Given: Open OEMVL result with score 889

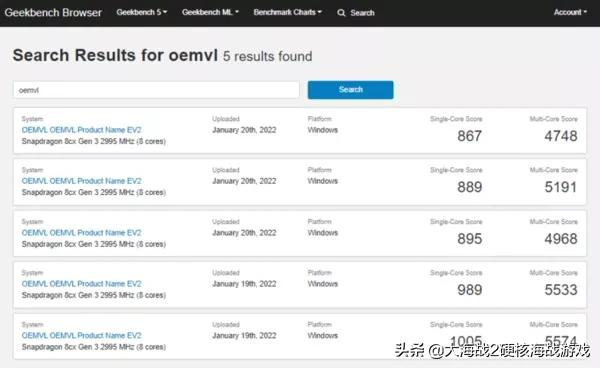Looking at the screenshot, I should (x=82, y=181).
